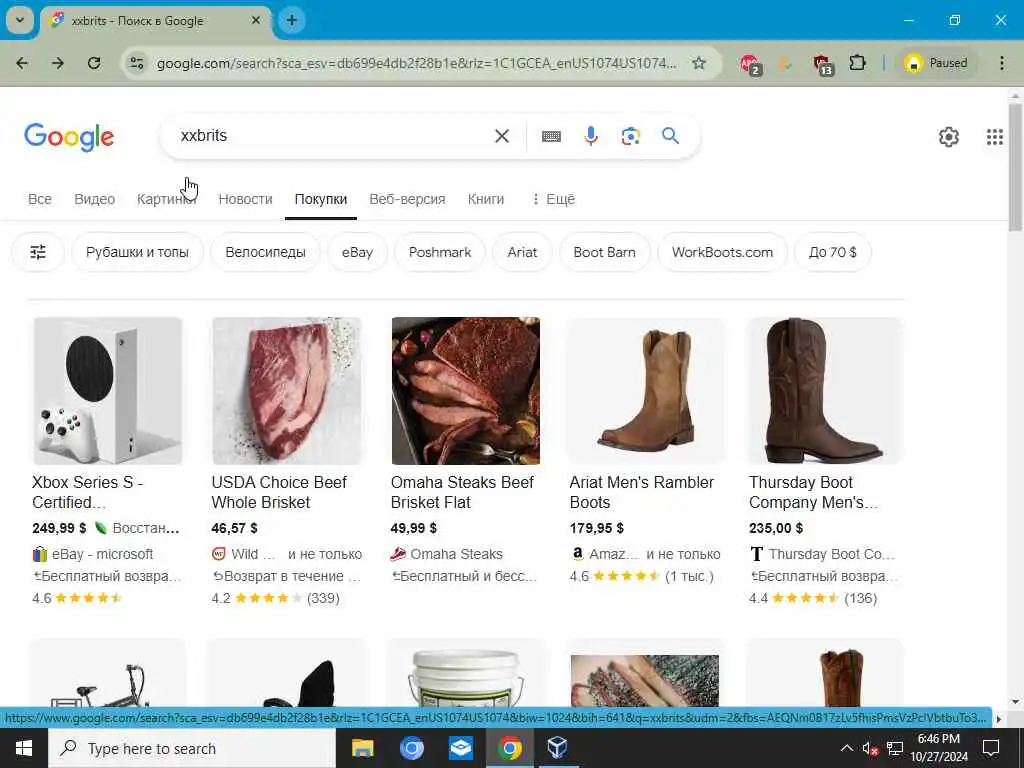Viewport: 1024px width, 768px height.
Task: Open Ariat Men's Rambler Boots title
Action: click(x=642, y=492)
